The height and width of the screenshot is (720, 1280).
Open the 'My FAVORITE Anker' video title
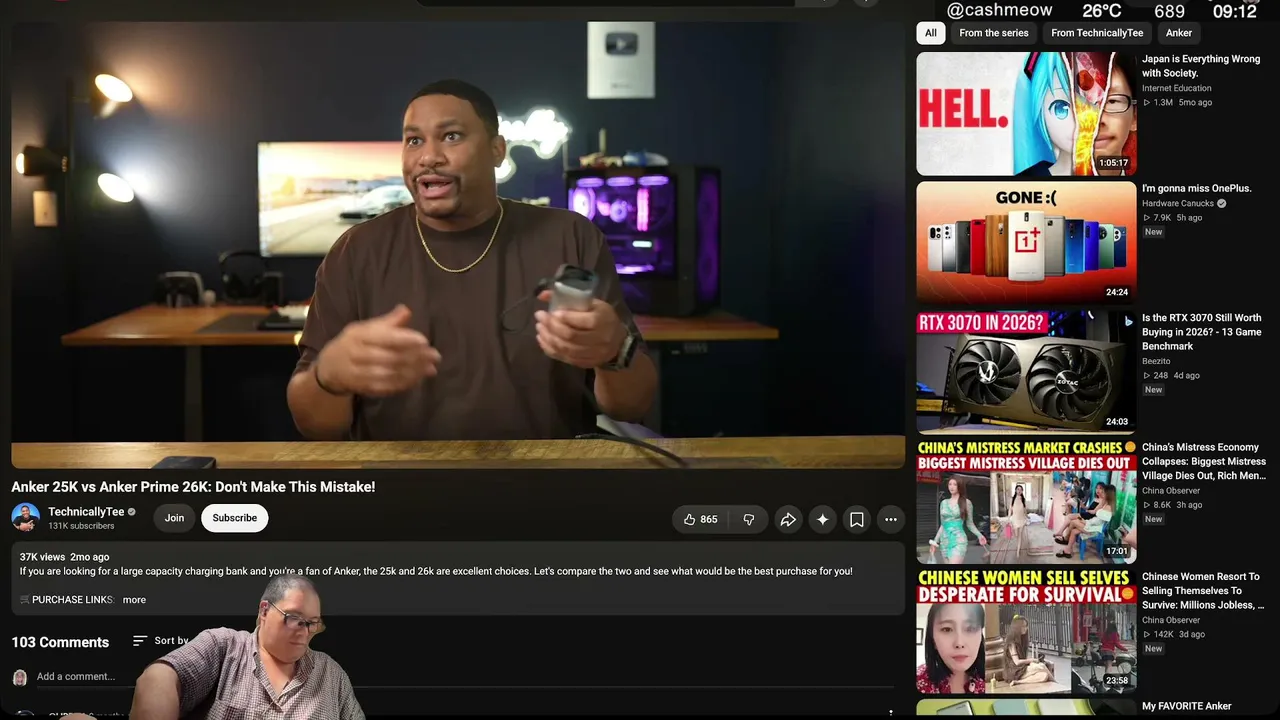tap(1187, 706)
